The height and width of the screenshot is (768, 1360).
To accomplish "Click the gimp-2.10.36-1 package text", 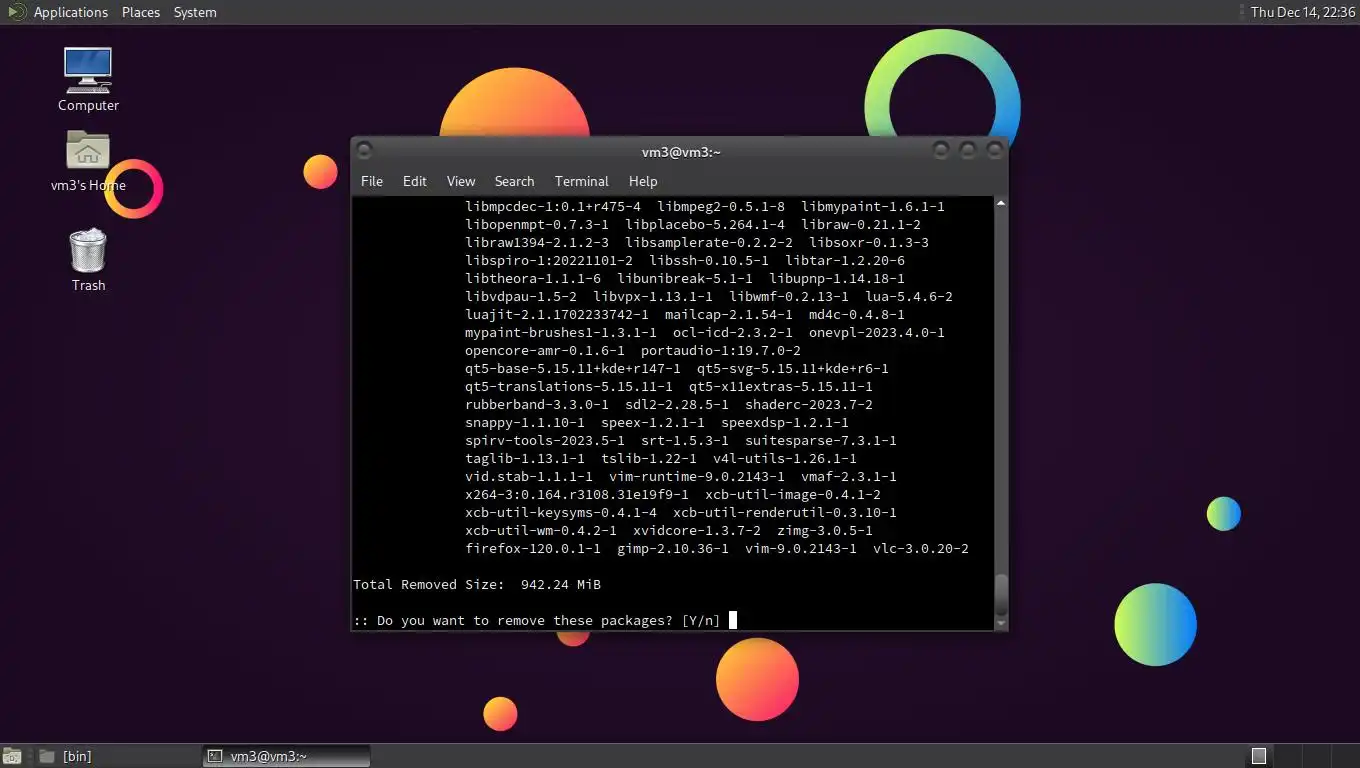I will point(673,549).
